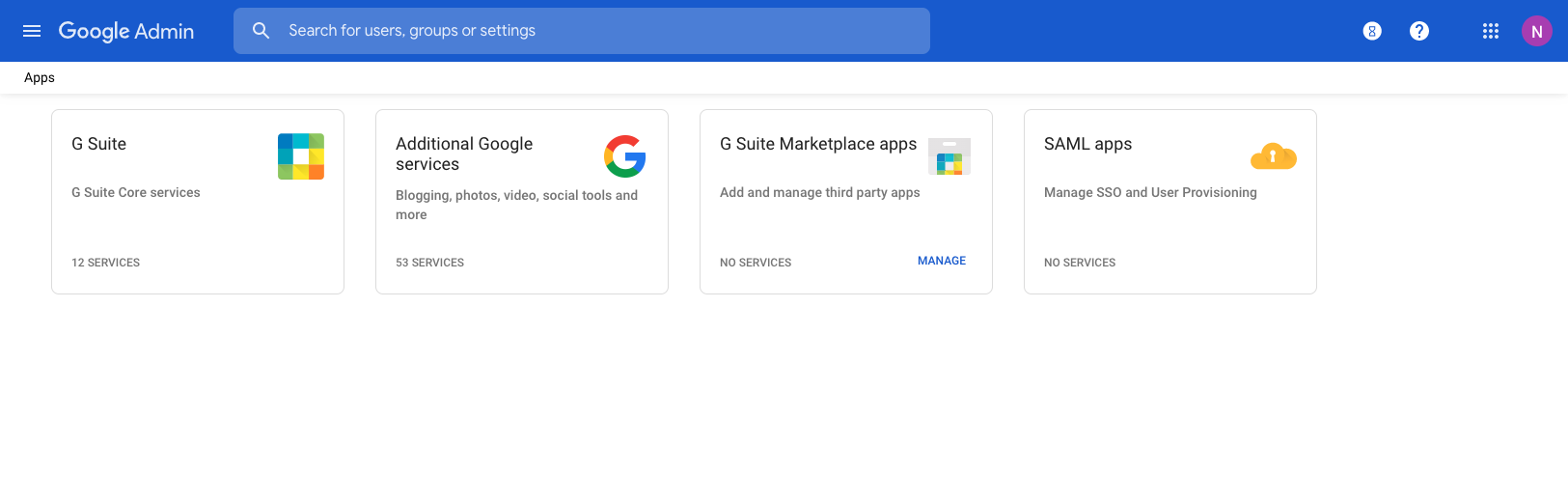Open Additional Google services card title
1568x503 pixels.
click(464, 154)
